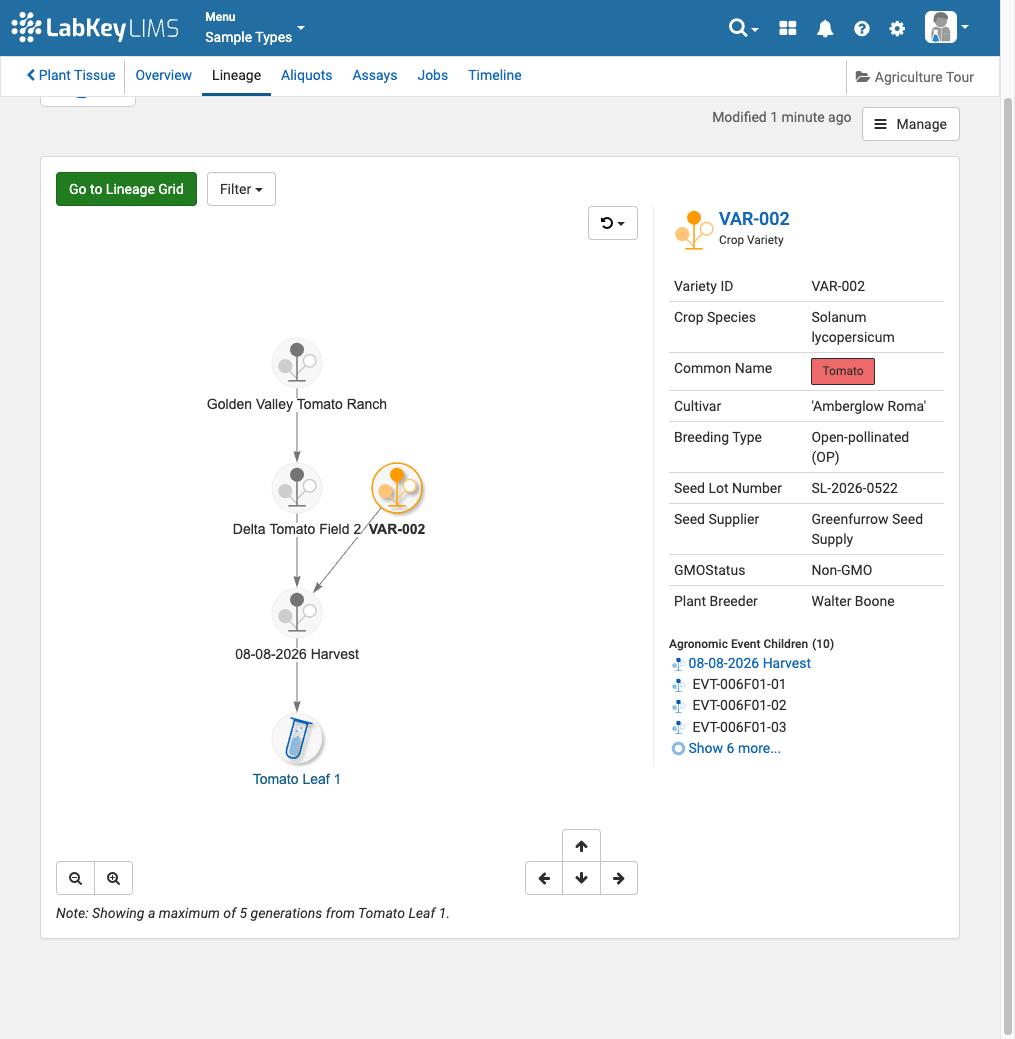The width and height of the screenshot is (1015, 1039).
Task: Expand Show 6 more children
Action: click(x=734, y=749)
